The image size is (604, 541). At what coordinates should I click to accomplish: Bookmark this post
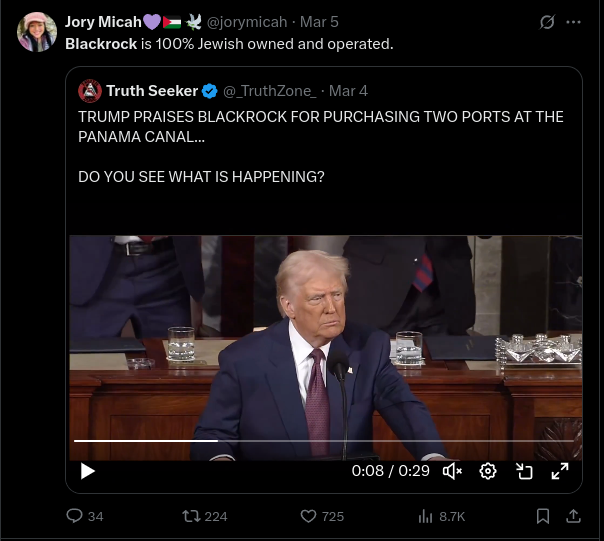[x=542, y=516]
